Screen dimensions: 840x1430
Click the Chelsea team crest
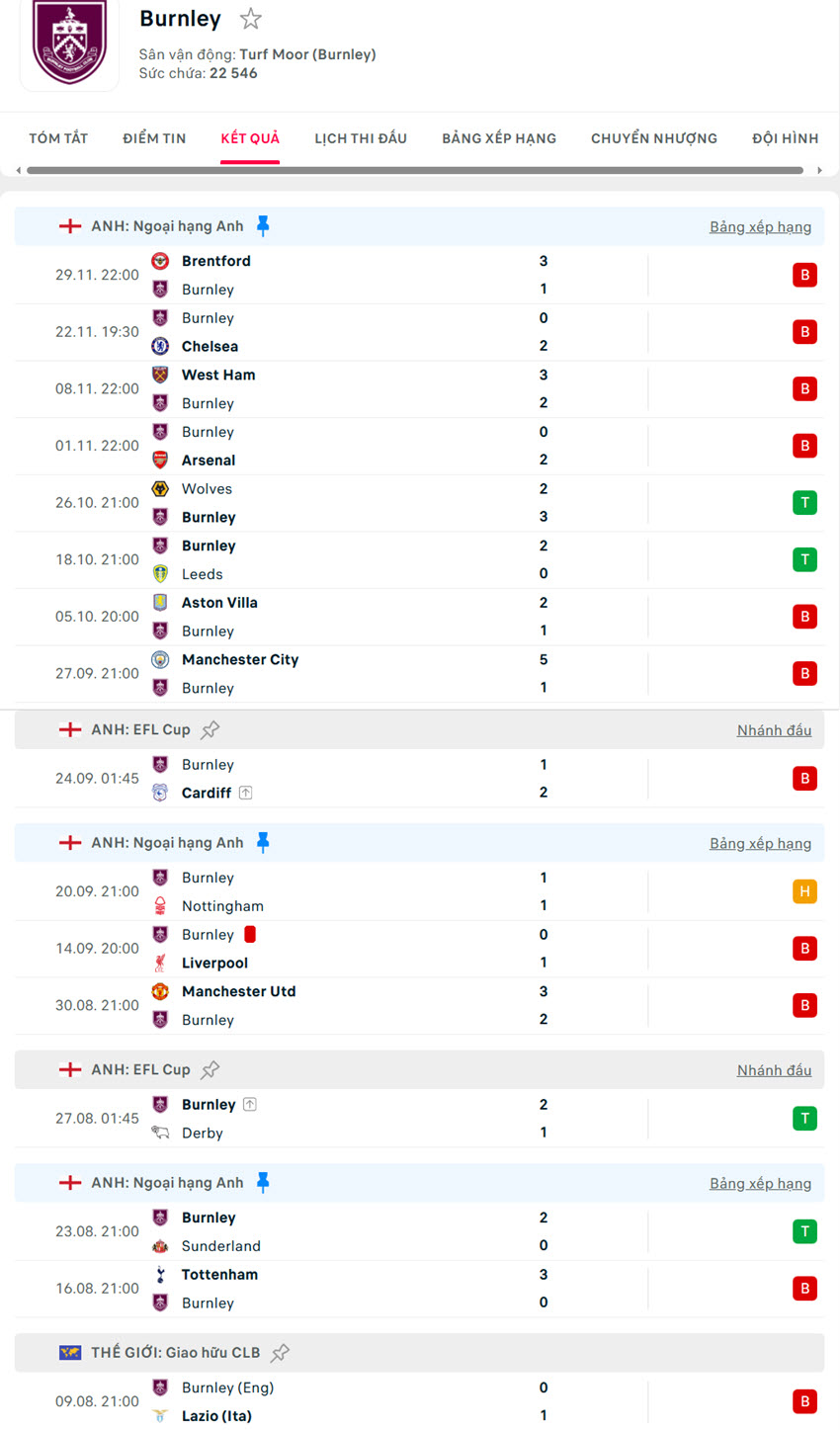point(160,346)
